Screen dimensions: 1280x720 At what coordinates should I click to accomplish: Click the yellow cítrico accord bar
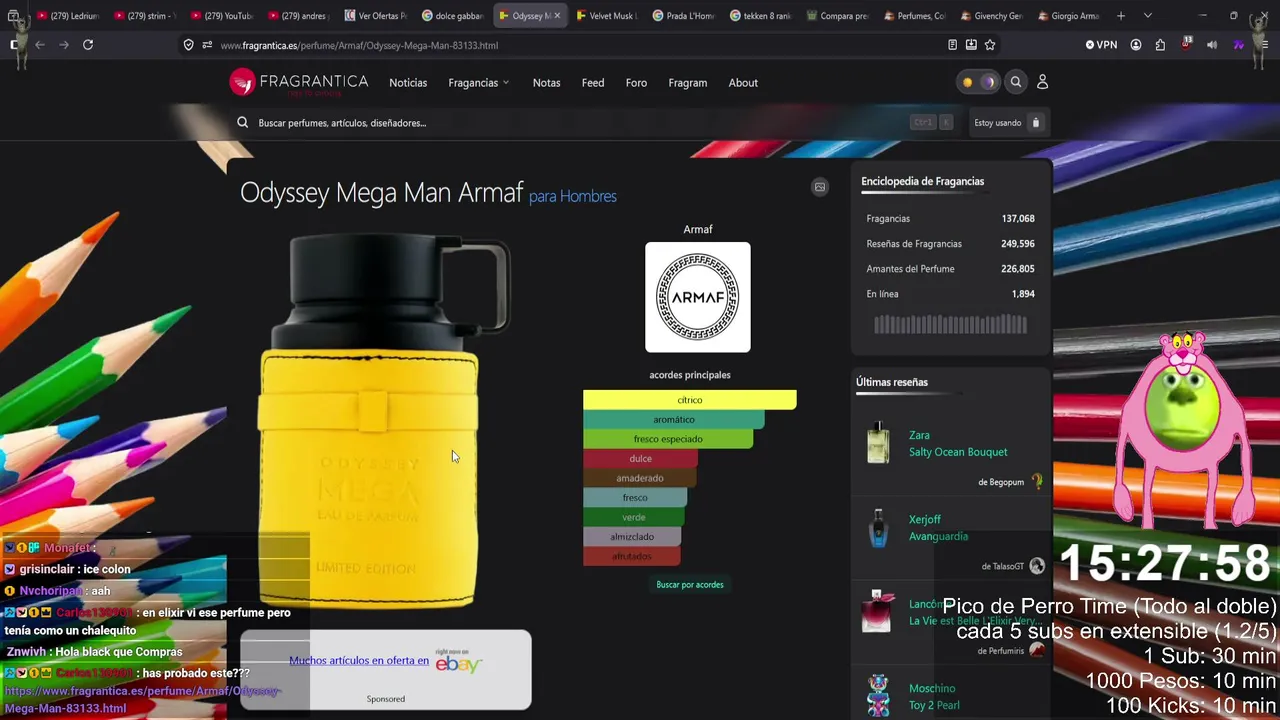[690, 400]
